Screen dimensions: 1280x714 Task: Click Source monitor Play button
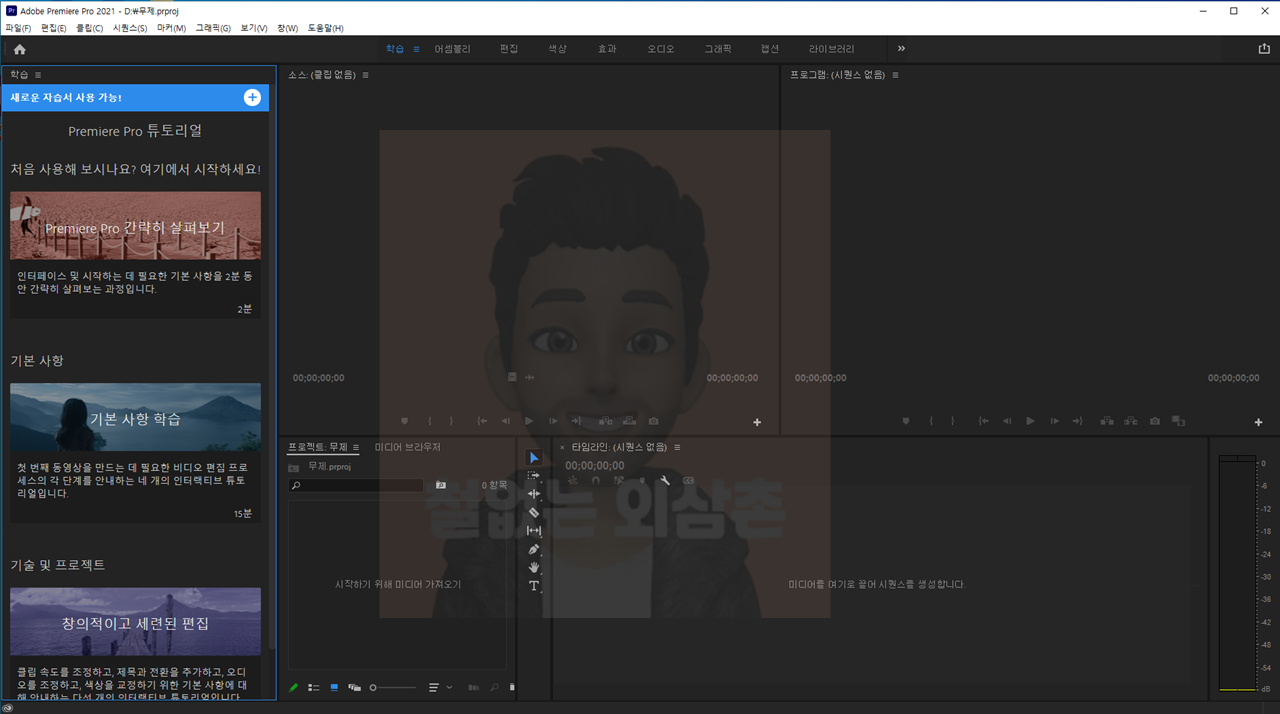click(x=529, y=421)
